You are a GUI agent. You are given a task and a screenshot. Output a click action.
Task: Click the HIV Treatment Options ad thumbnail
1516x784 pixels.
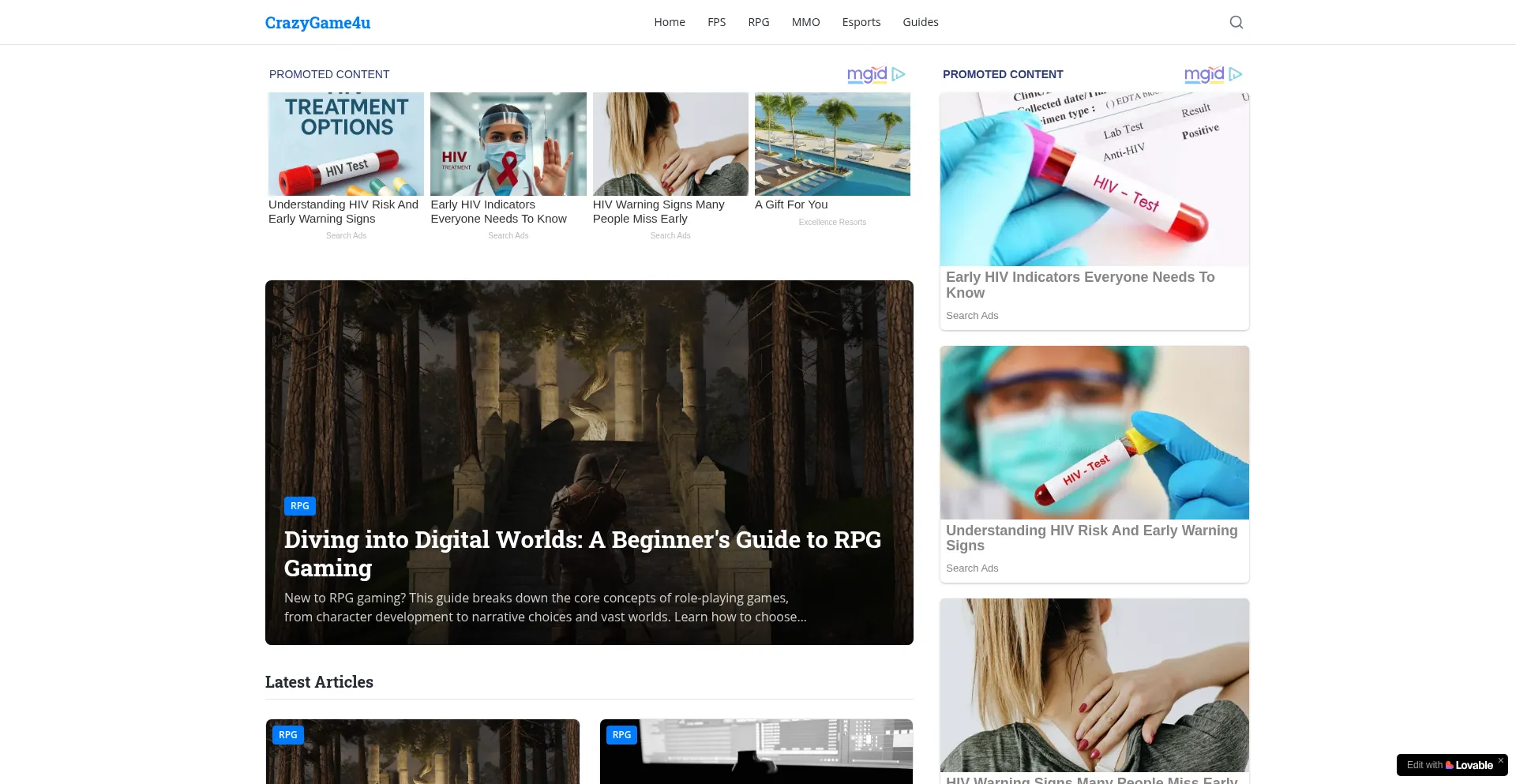click(346, 144)
